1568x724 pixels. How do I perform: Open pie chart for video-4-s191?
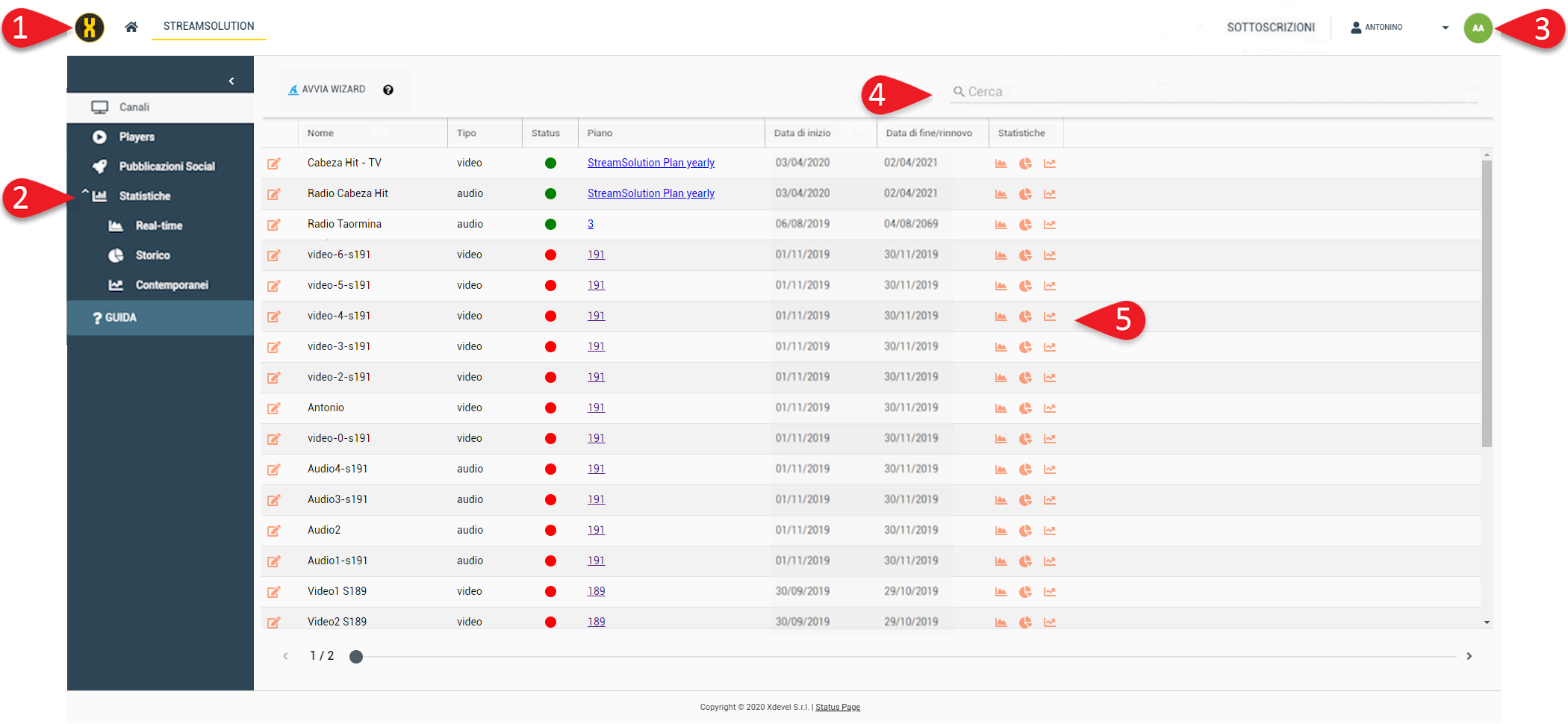pos(1025,316)
